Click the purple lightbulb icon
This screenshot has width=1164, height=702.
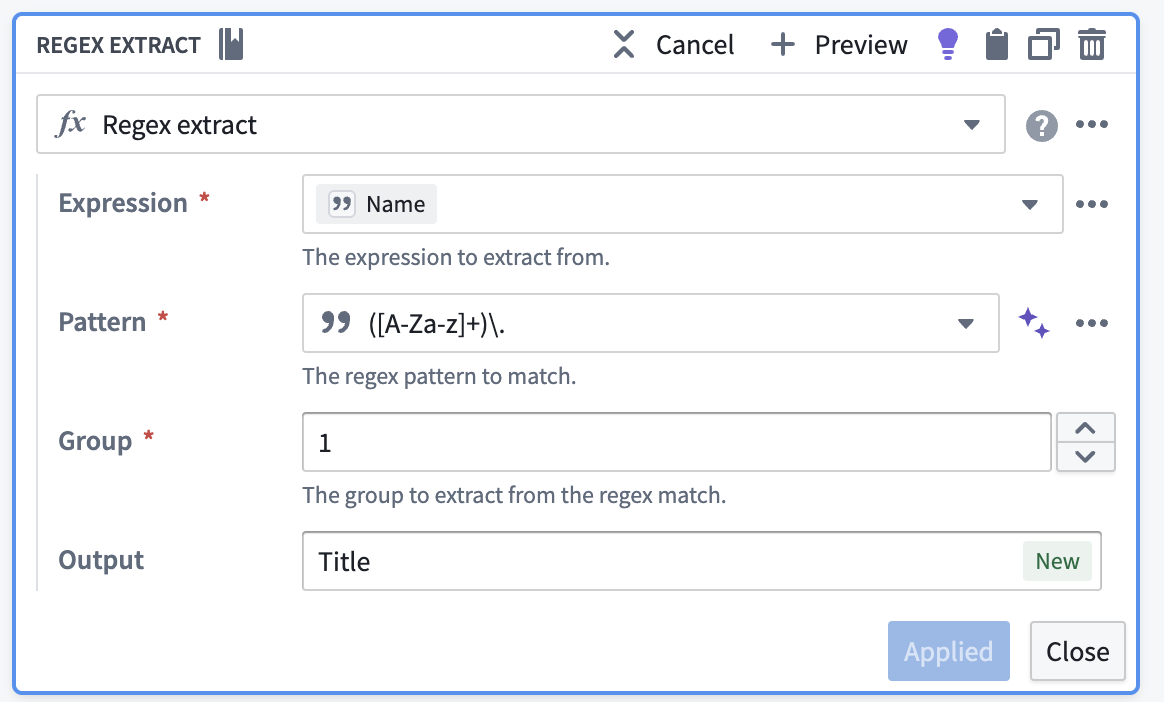948,45
